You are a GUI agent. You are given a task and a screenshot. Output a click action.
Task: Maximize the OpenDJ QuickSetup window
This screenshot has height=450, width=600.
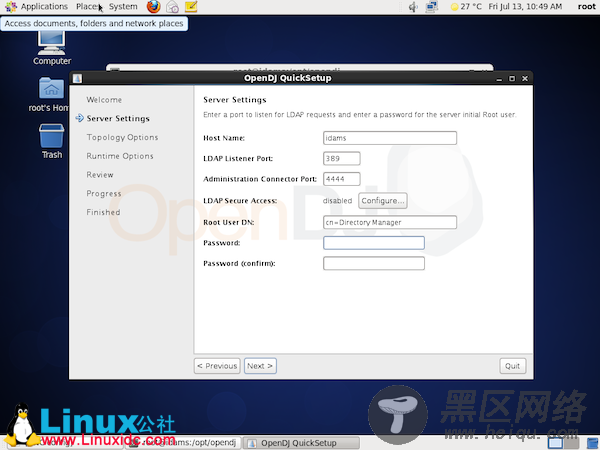pos(512,78)
